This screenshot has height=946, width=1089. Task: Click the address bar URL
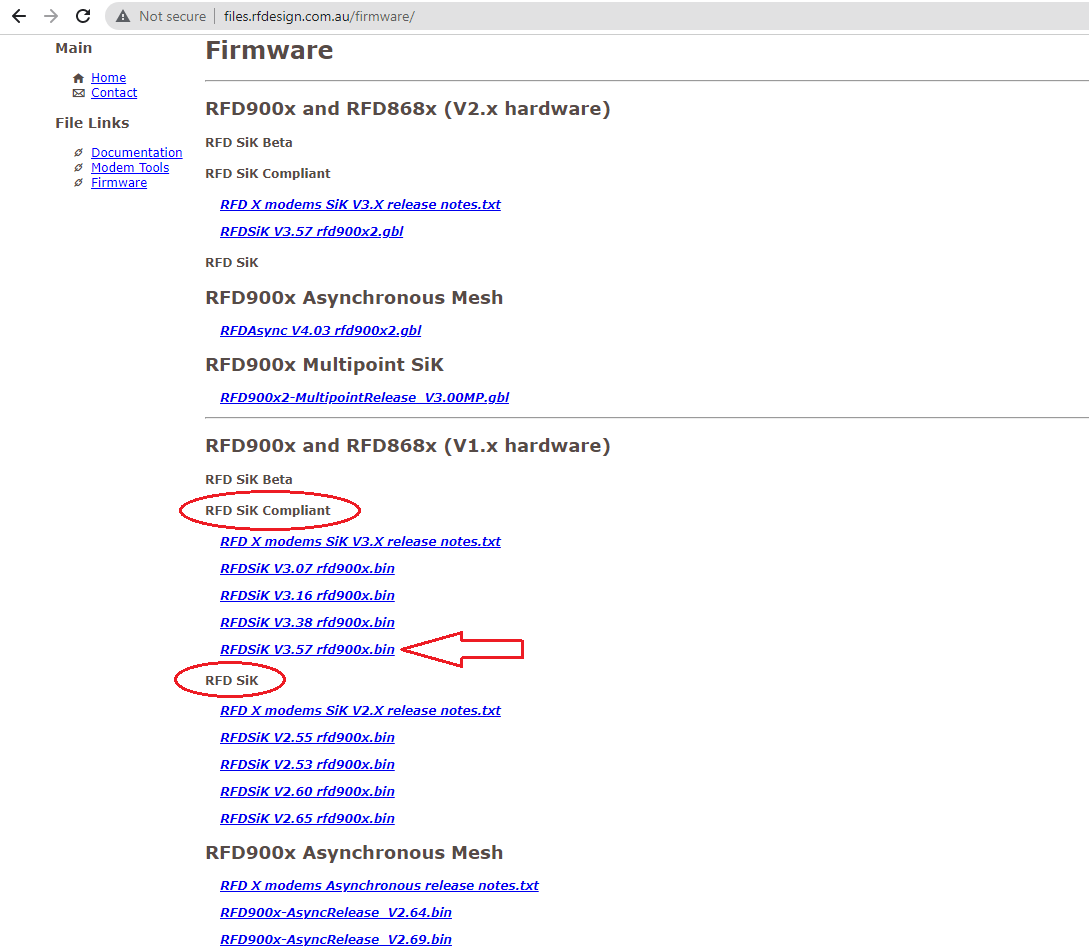319,16
